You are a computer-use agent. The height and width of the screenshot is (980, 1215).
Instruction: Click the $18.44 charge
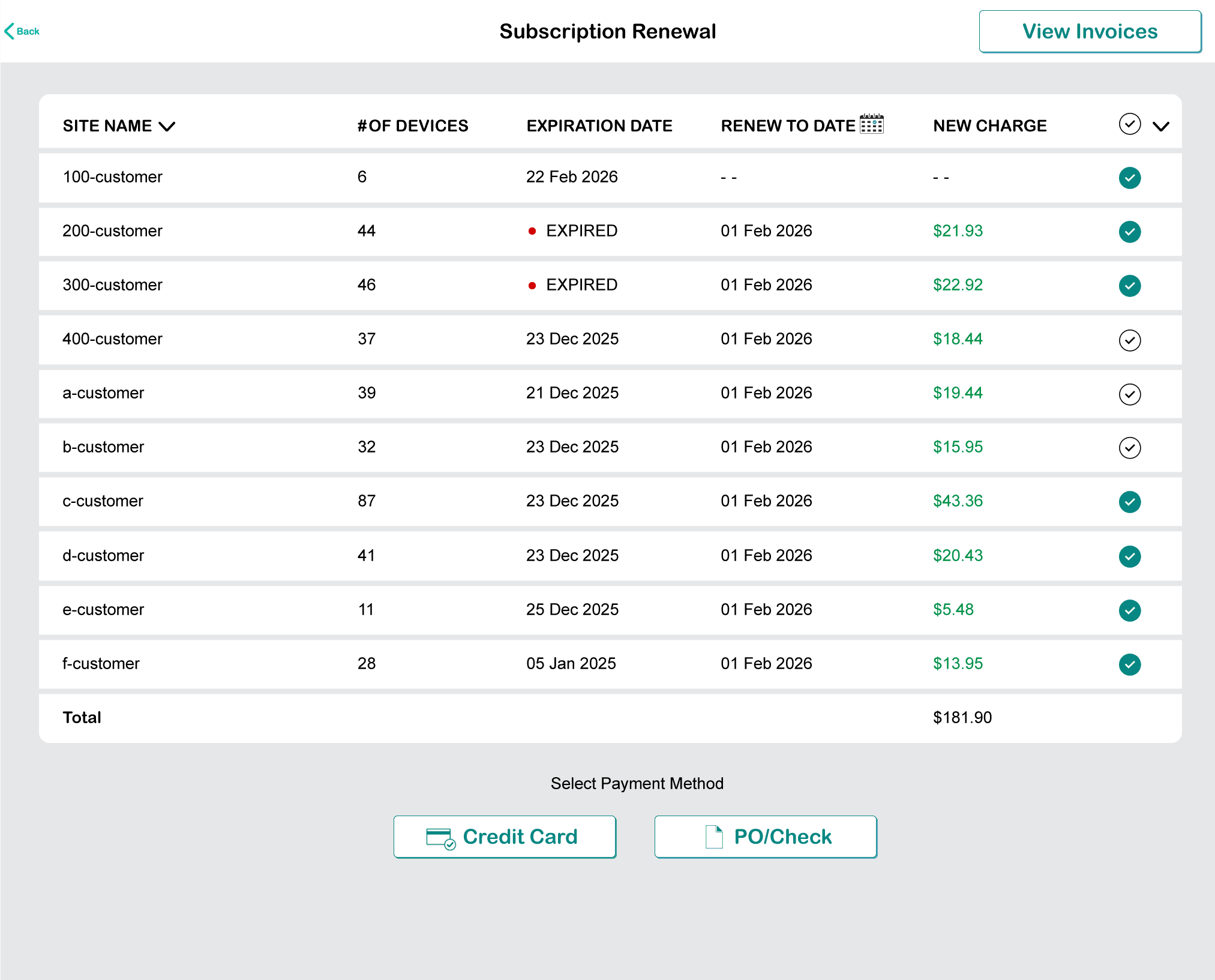958,339
